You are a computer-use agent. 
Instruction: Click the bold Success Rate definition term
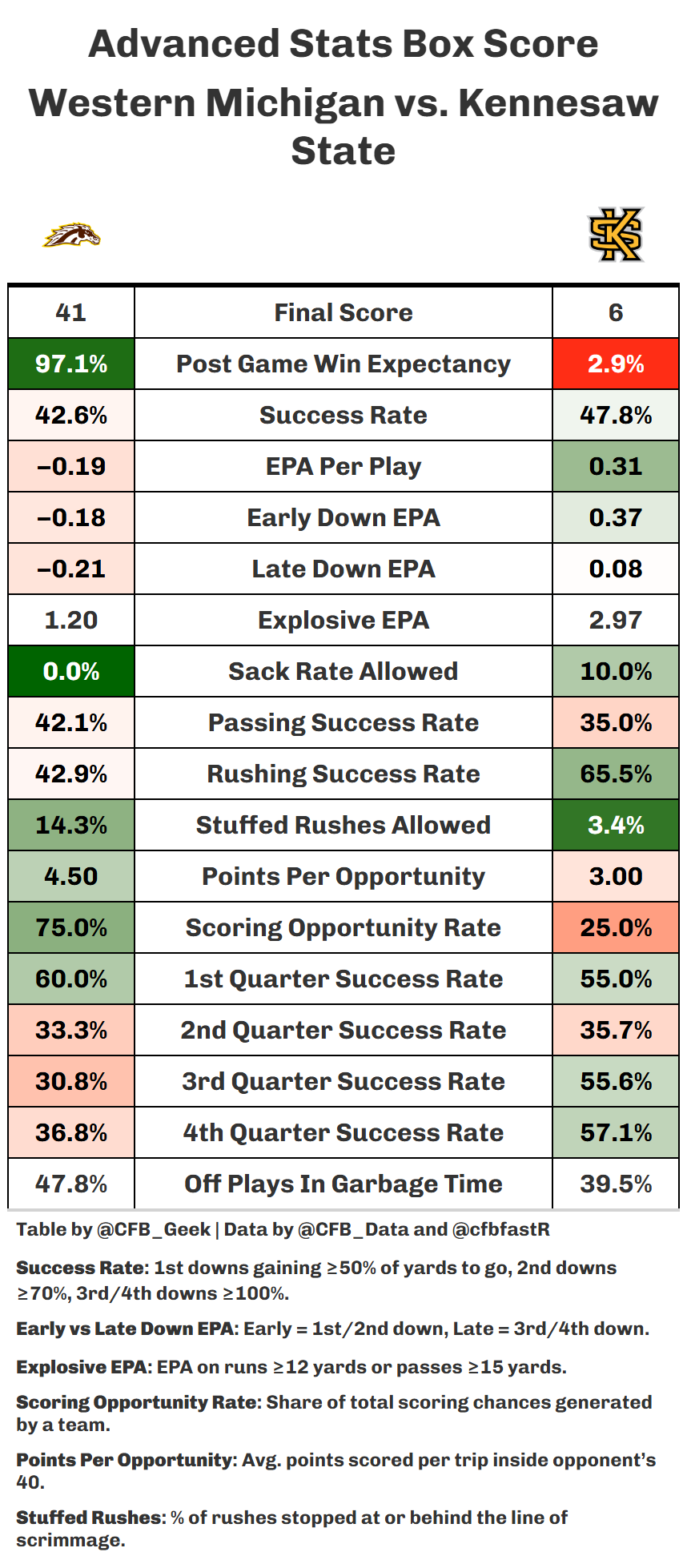82,1268
